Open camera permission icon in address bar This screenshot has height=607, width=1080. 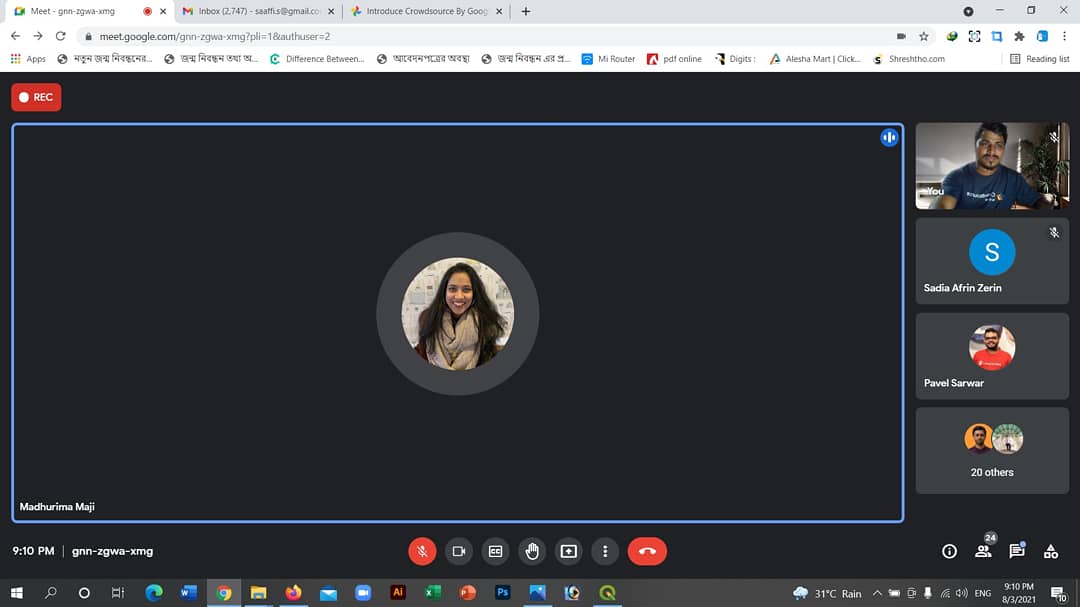tap(901, 36)
